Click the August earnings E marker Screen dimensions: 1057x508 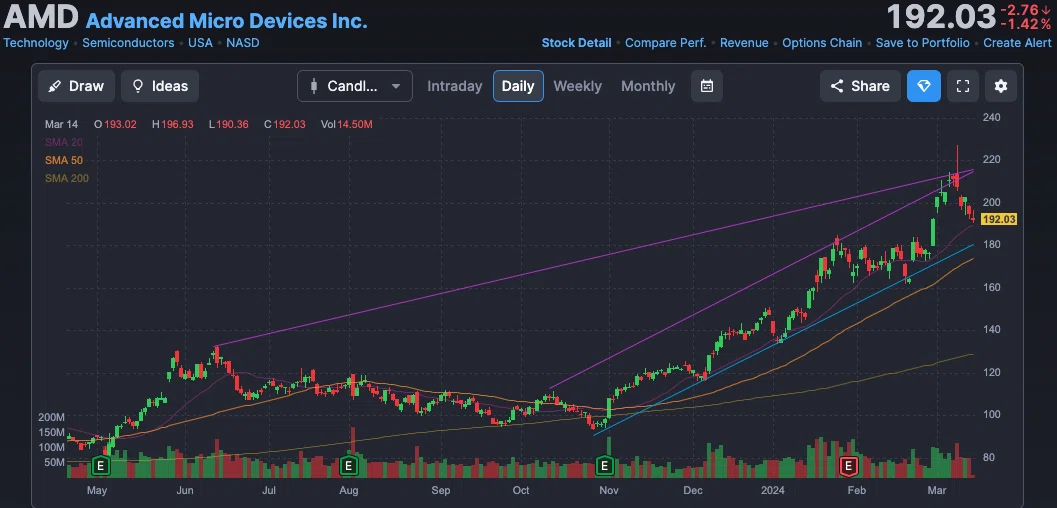[348, 465]
